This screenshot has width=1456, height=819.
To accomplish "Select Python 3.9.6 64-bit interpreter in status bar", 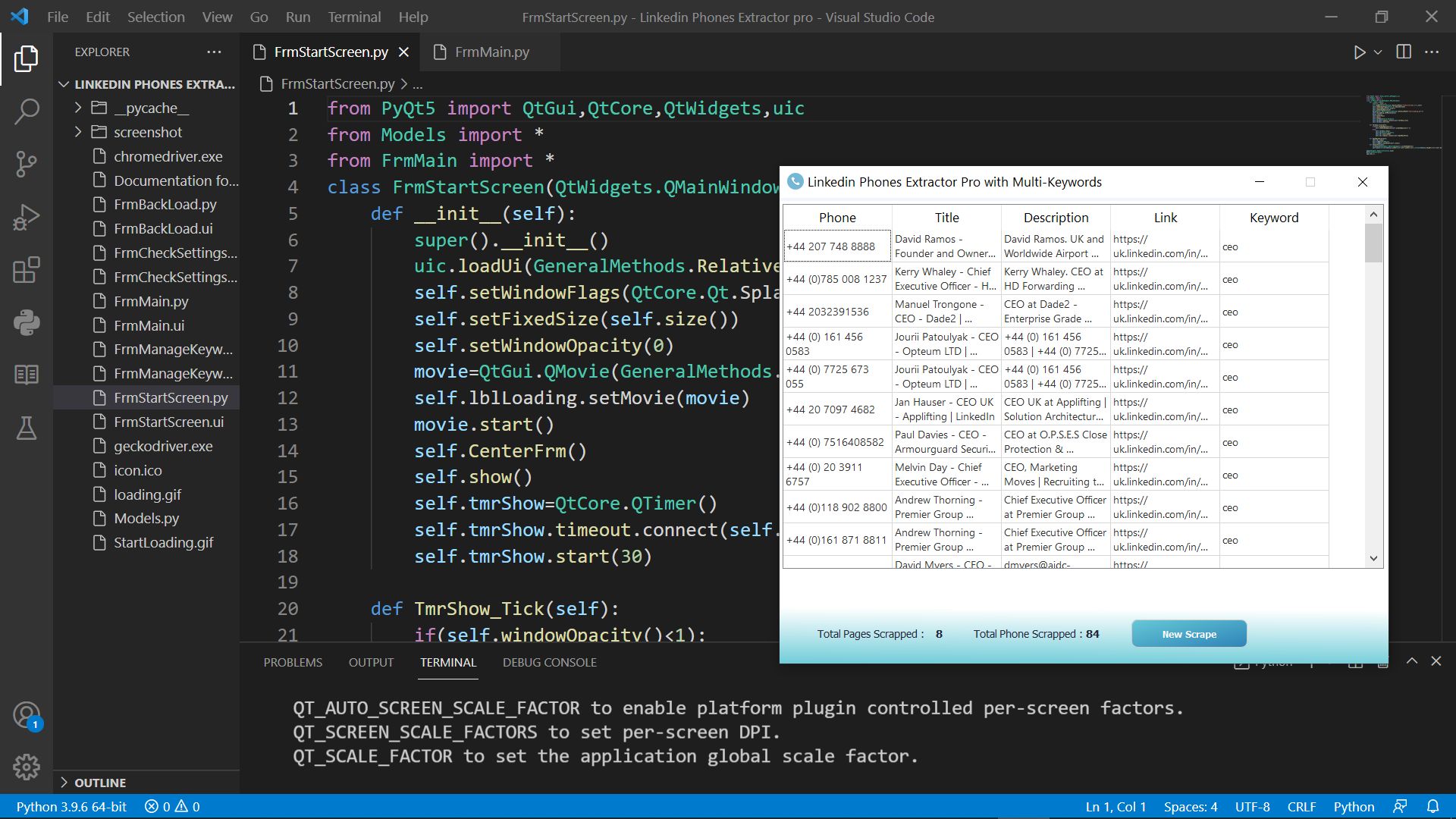I will click(x=71, y=807).
